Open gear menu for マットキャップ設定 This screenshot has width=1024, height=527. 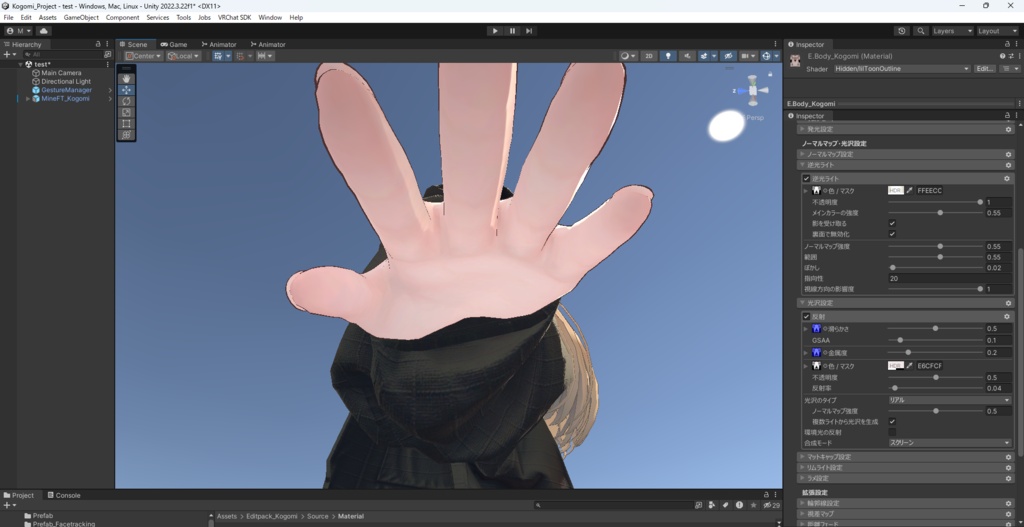[x=1008, y=457]
